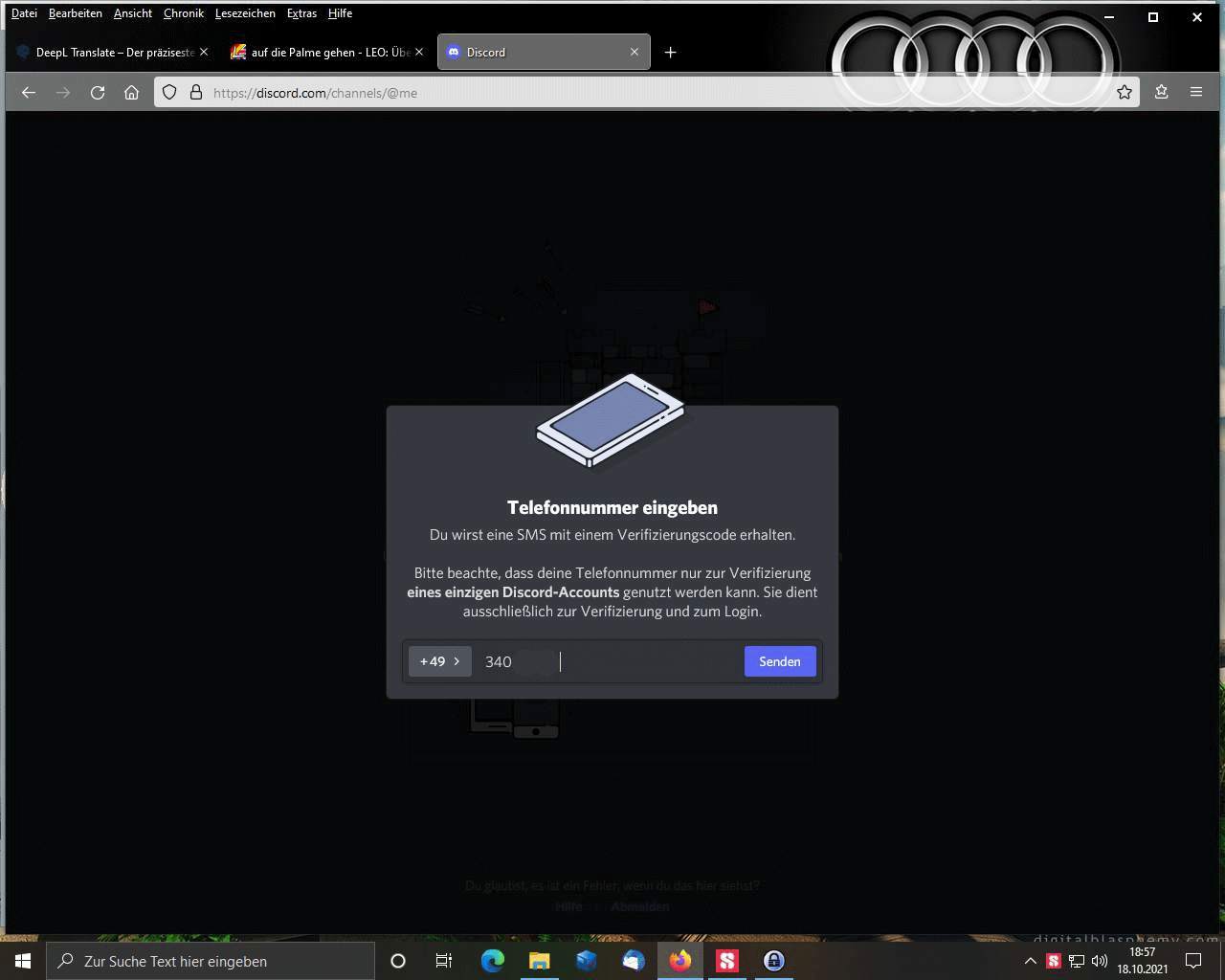Open the blue cube app on taskbar
The image size is (1225, 980).
(586, 961)
